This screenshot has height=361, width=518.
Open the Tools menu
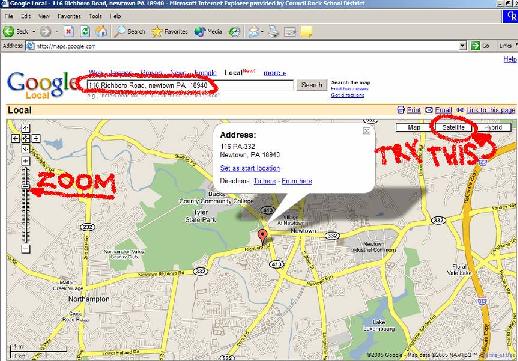tap(95, 16)
